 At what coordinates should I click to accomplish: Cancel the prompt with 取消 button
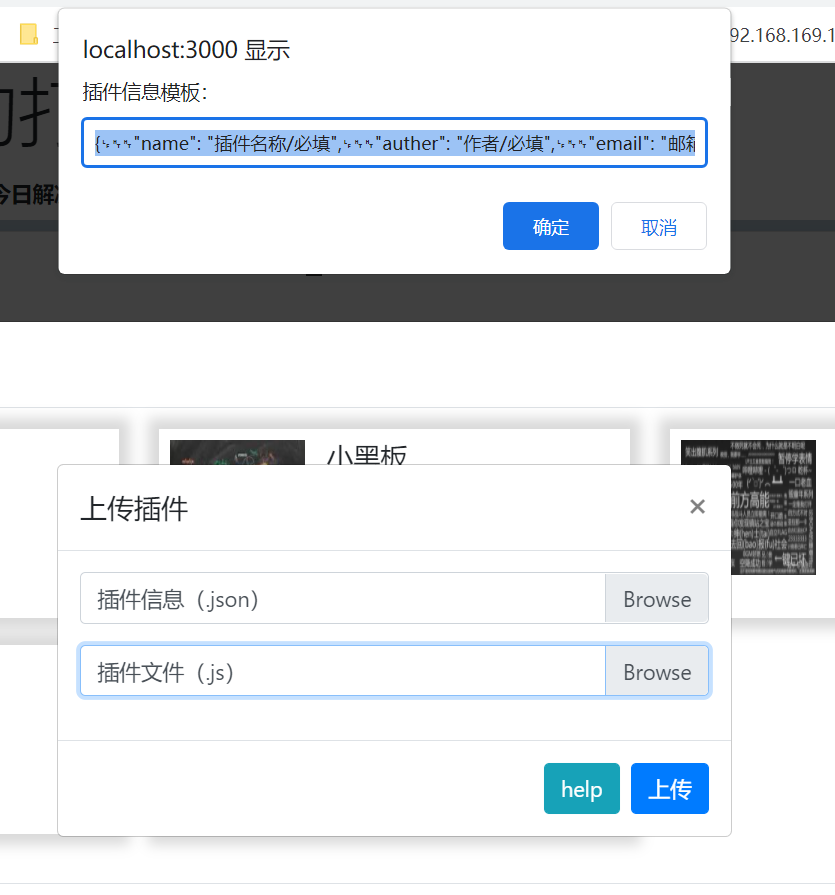pyautogui.click(x=659, y=226)
